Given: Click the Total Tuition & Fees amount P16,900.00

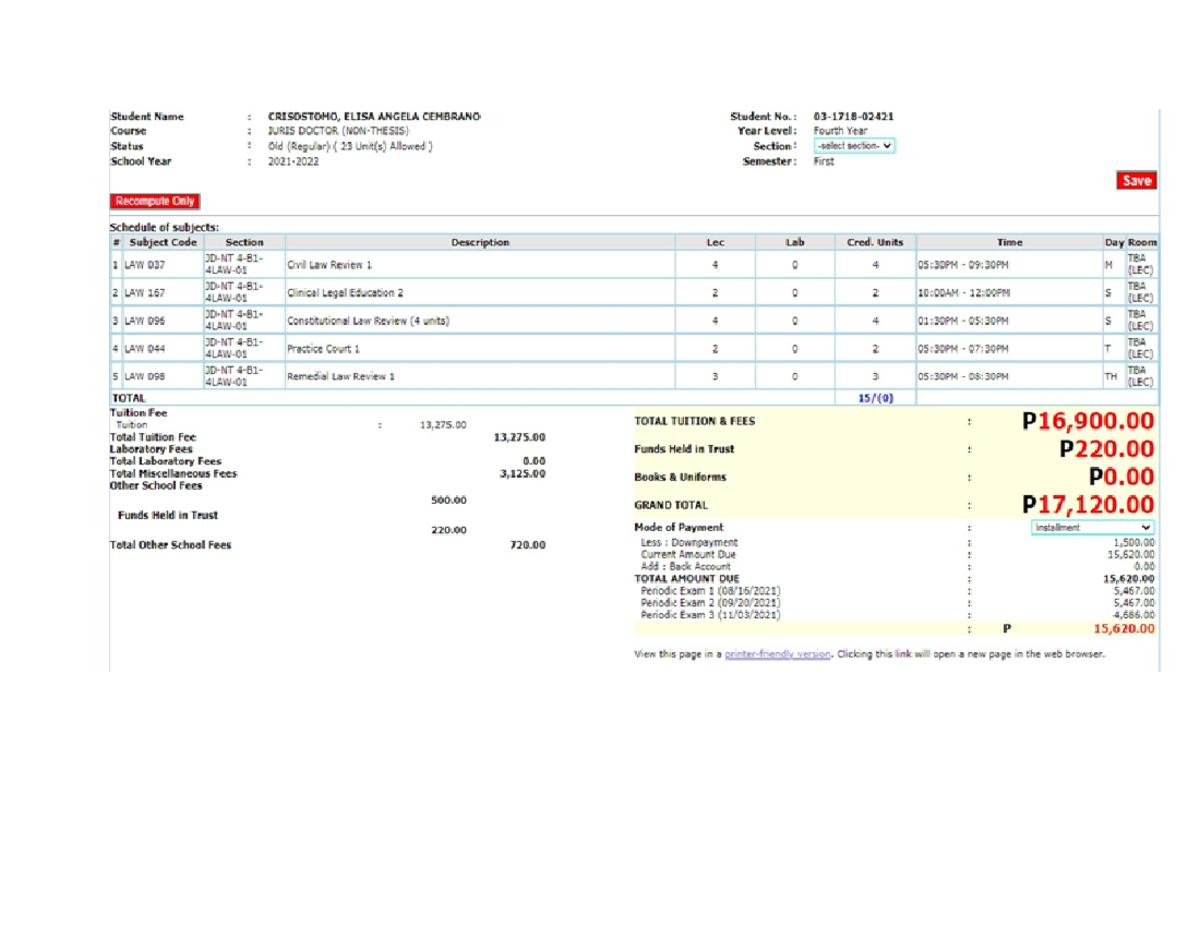Looking at the screenshot, I should click(x=1088, y=423).
